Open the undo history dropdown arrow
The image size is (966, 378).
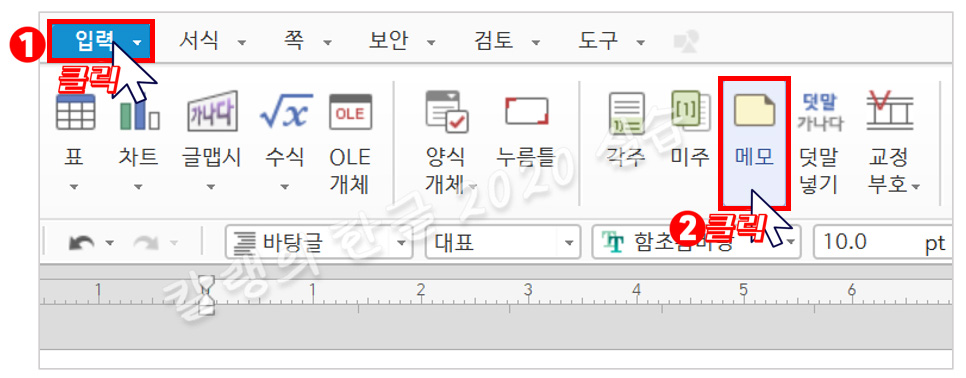pyautogui.click(x=109, y=244)
